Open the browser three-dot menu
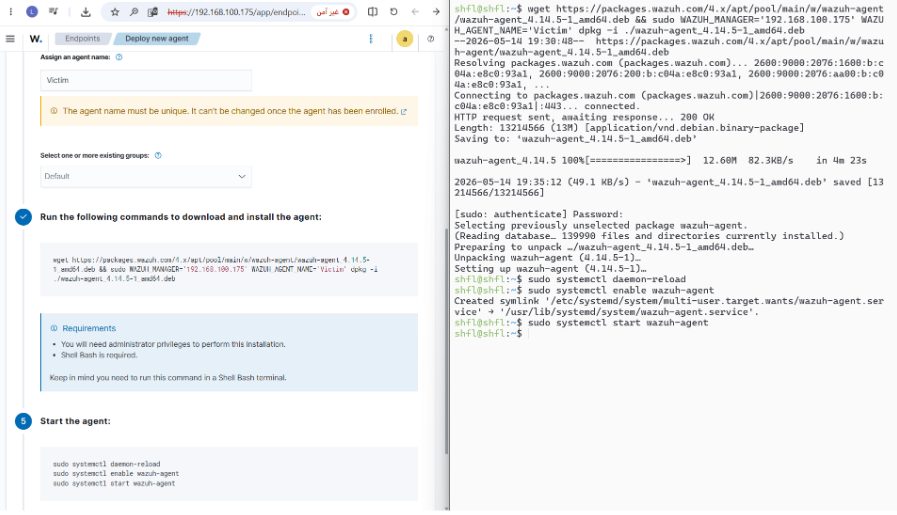 (x=10, y=11)
